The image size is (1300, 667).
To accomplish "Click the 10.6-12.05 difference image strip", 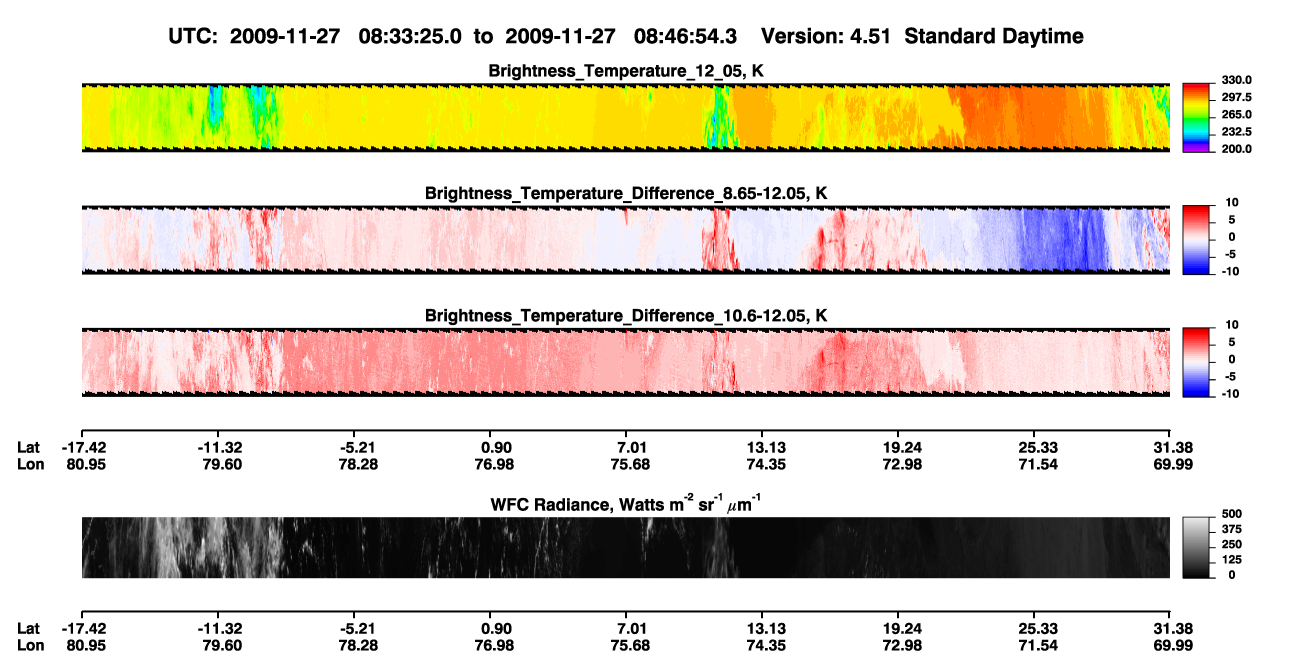I will click(x=625, y=362).
